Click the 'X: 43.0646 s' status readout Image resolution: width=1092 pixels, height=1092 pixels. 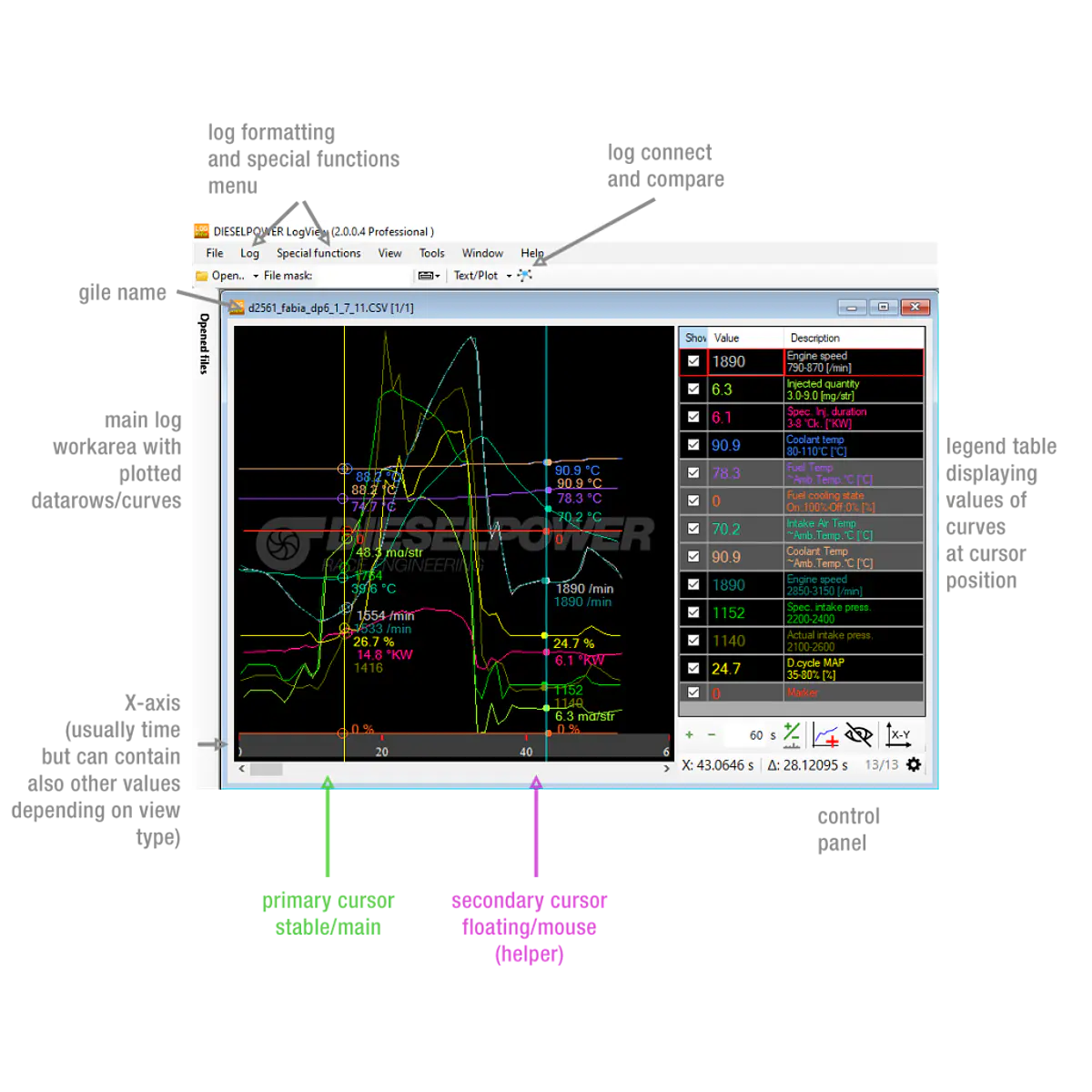click(717, 765)
